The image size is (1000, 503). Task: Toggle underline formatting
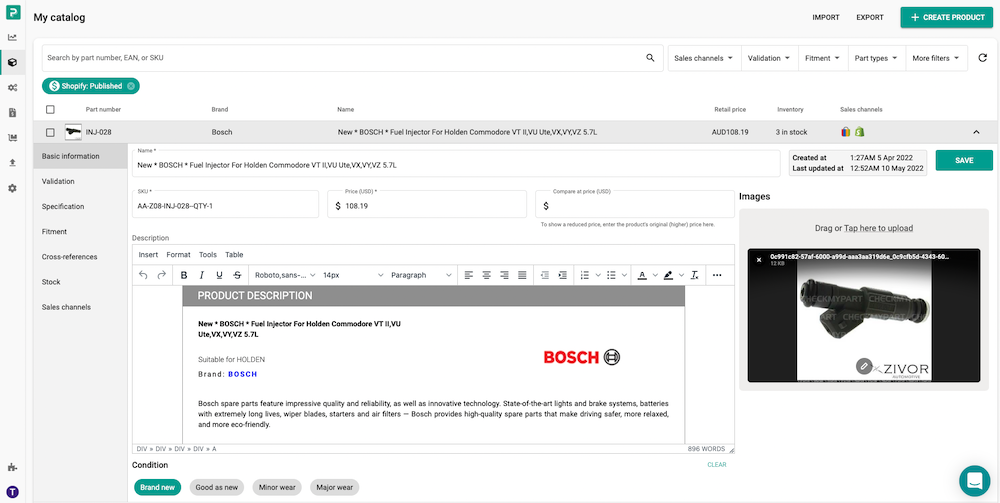pyautogui.click(x=219, y=275)
